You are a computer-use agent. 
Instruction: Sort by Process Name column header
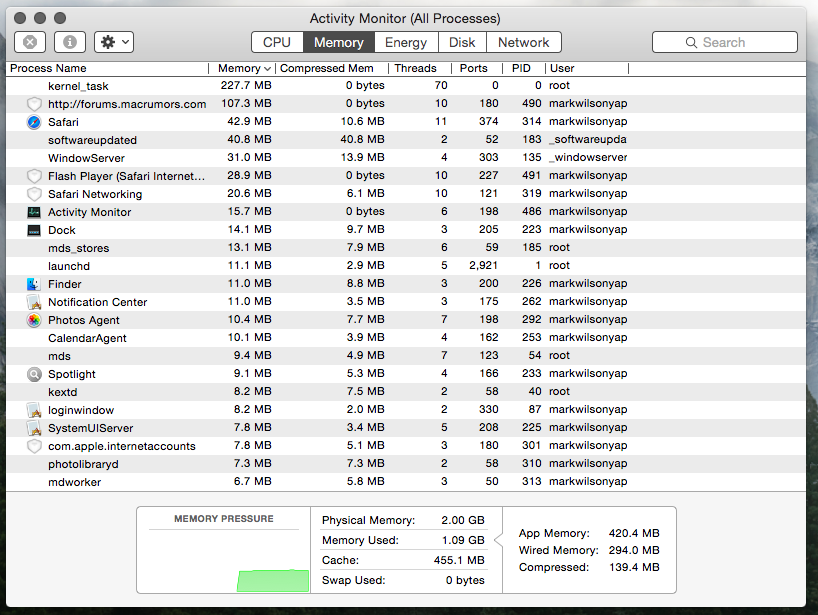(107, 68)
